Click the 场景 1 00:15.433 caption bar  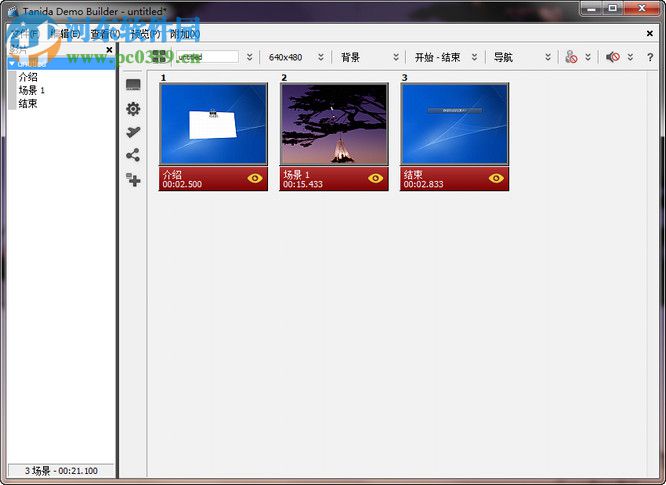334,179
